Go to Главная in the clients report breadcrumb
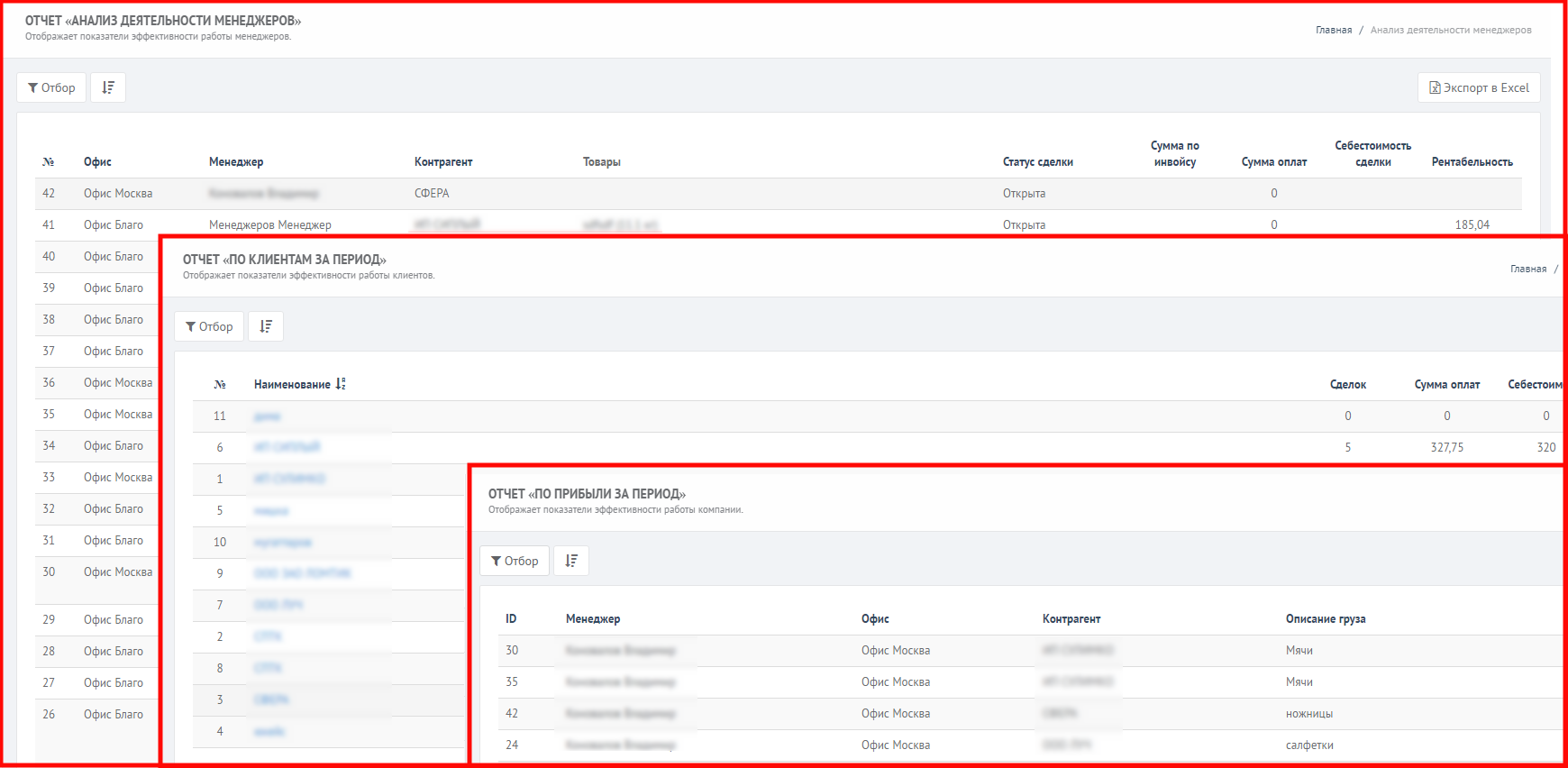Image resolution: width=1568 pixels, height=768 pixels. [x=1528, y=269]
